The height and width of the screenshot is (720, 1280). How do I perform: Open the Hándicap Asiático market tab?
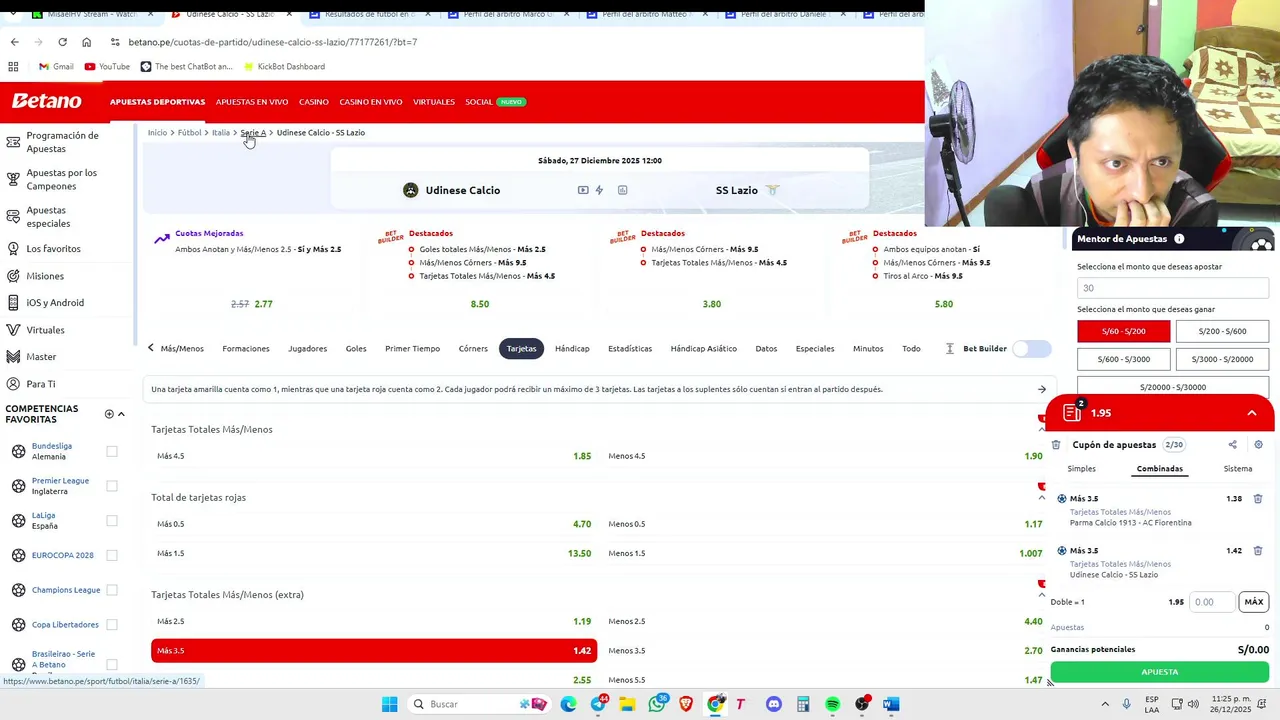pos(703,349)
